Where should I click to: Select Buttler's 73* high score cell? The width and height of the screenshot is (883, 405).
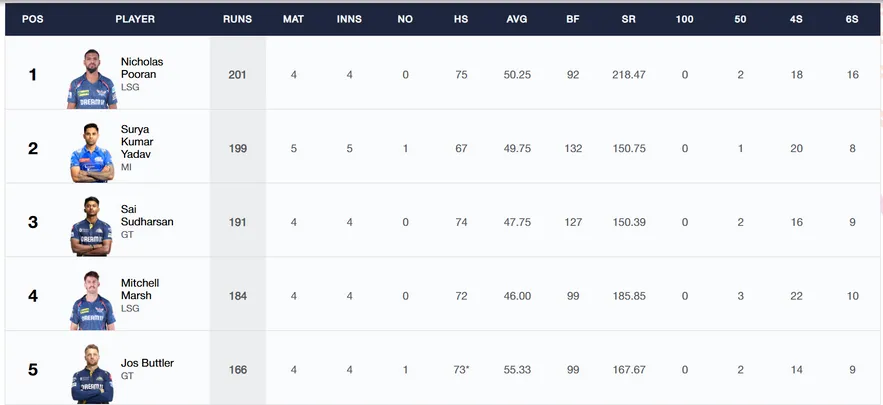point(461,370)
